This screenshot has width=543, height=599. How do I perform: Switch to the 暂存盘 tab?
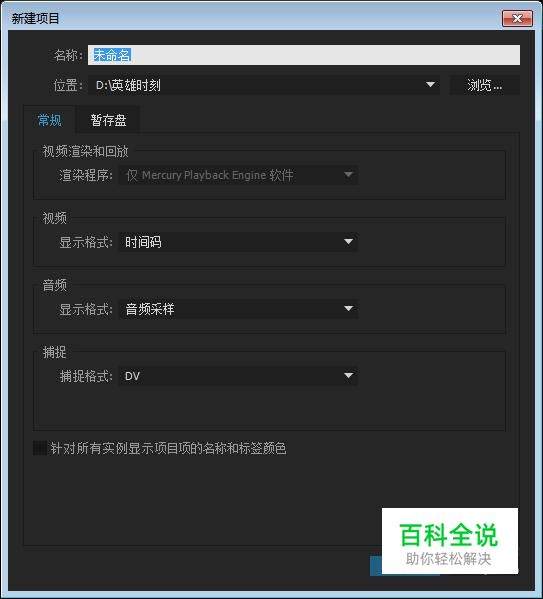[108, 120]
